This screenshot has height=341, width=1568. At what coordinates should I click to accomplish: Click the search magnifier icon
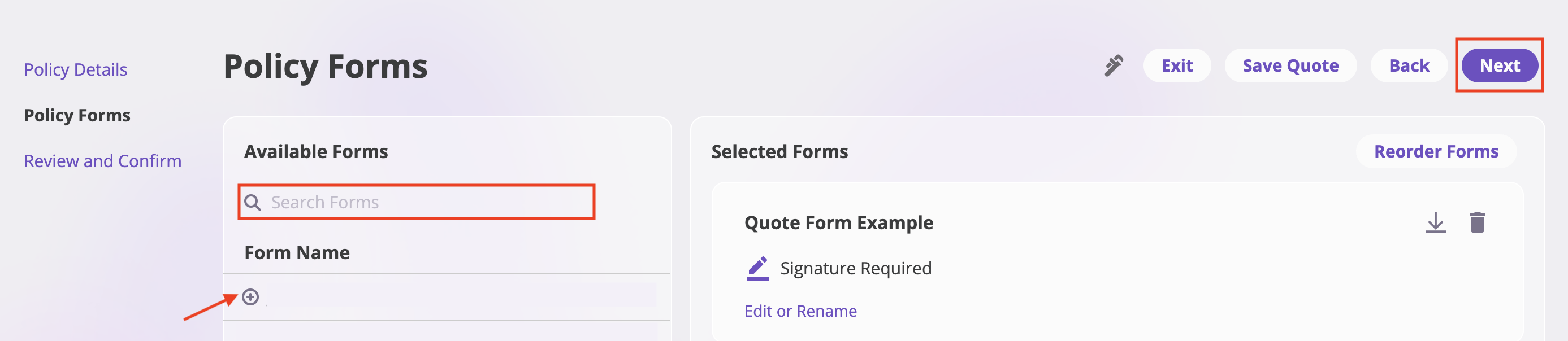tap(254, 201)
